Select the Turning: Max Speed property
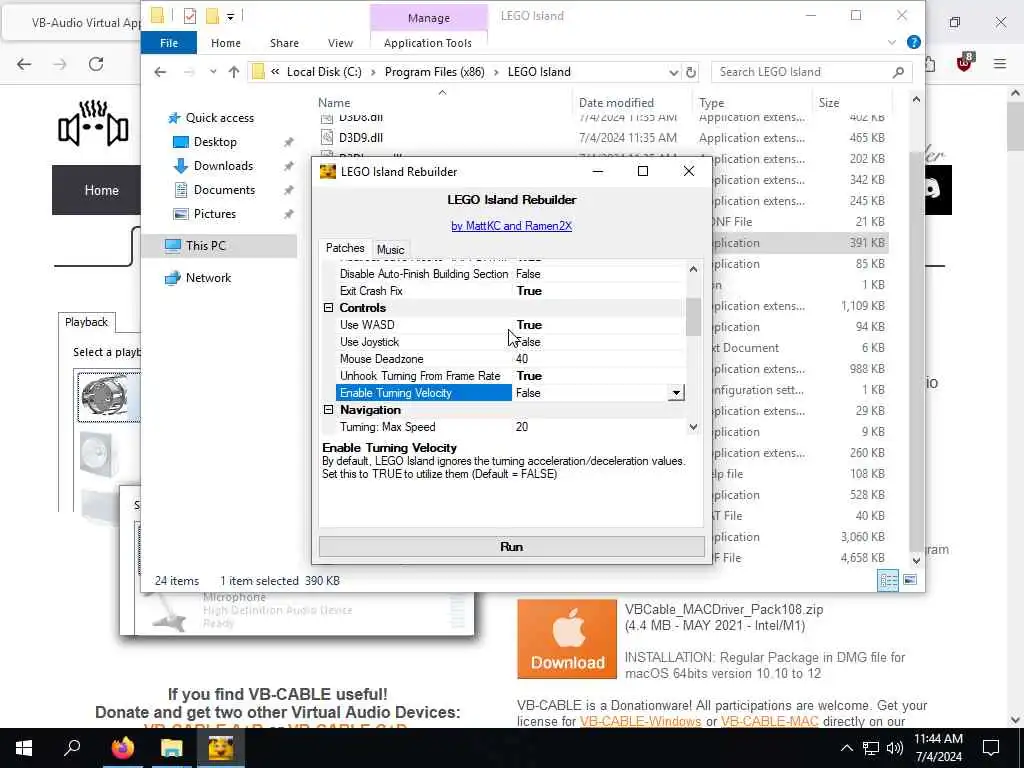 [509, 426]
